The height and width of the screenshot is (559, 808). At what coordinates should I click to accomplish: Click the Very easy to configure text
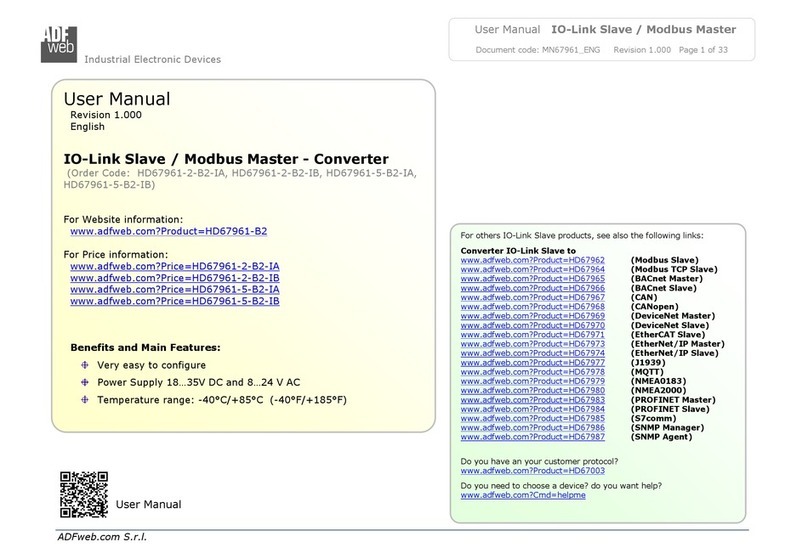click(x=152, y=365)
